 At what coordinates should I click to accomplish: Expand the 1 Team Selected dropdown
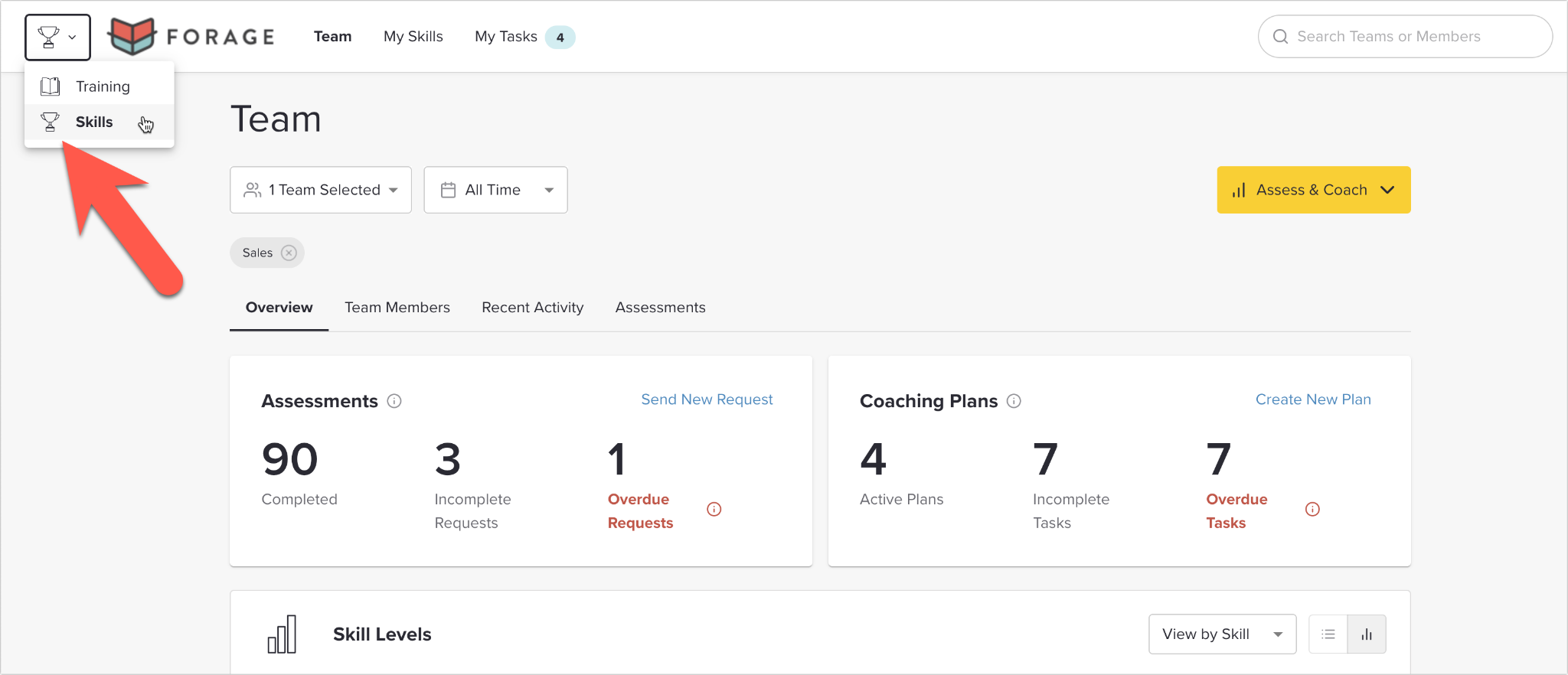(x=321, y=190)
